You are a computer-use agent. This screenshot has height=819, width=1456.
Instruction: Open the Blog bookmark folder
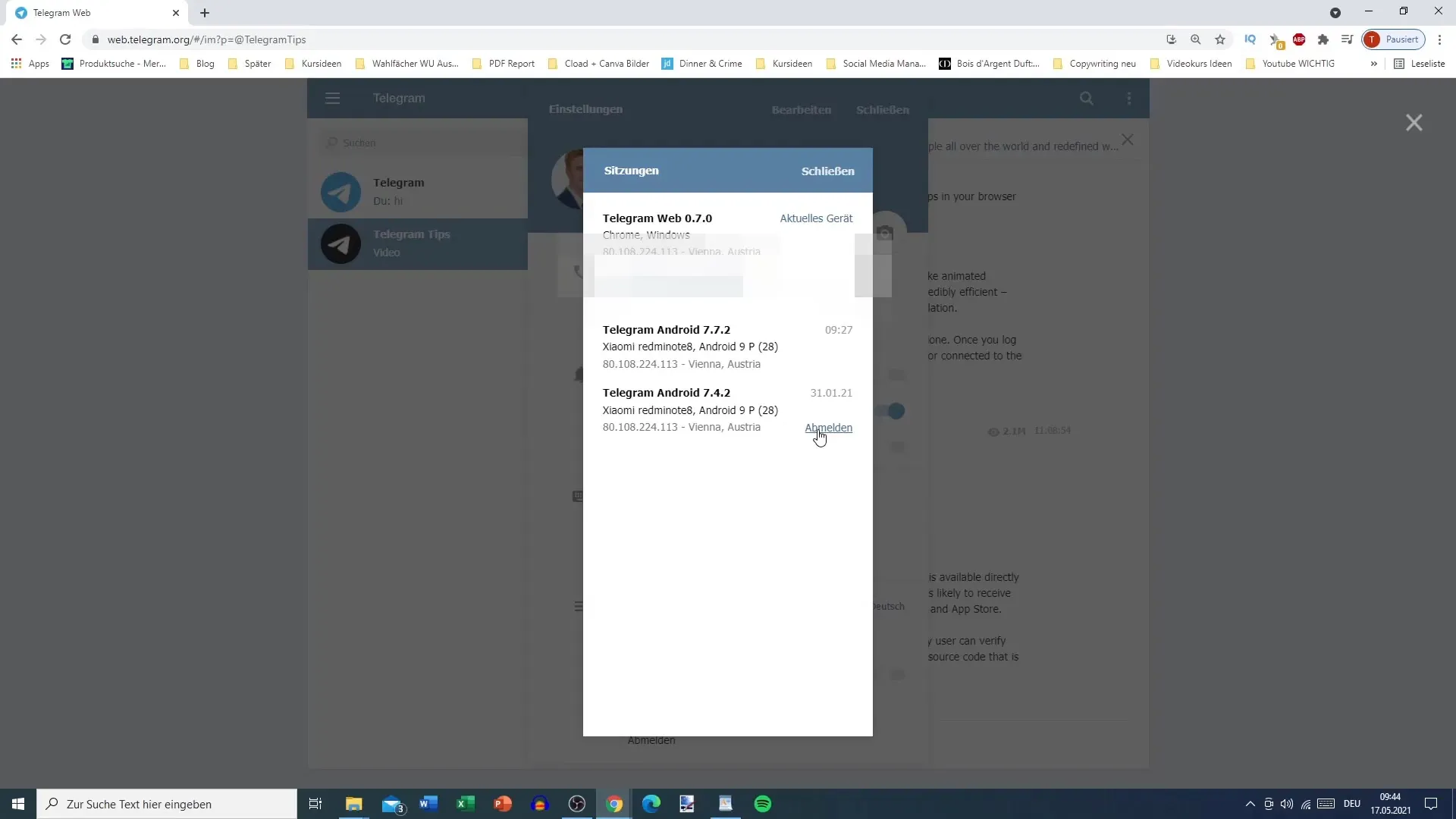197,64
